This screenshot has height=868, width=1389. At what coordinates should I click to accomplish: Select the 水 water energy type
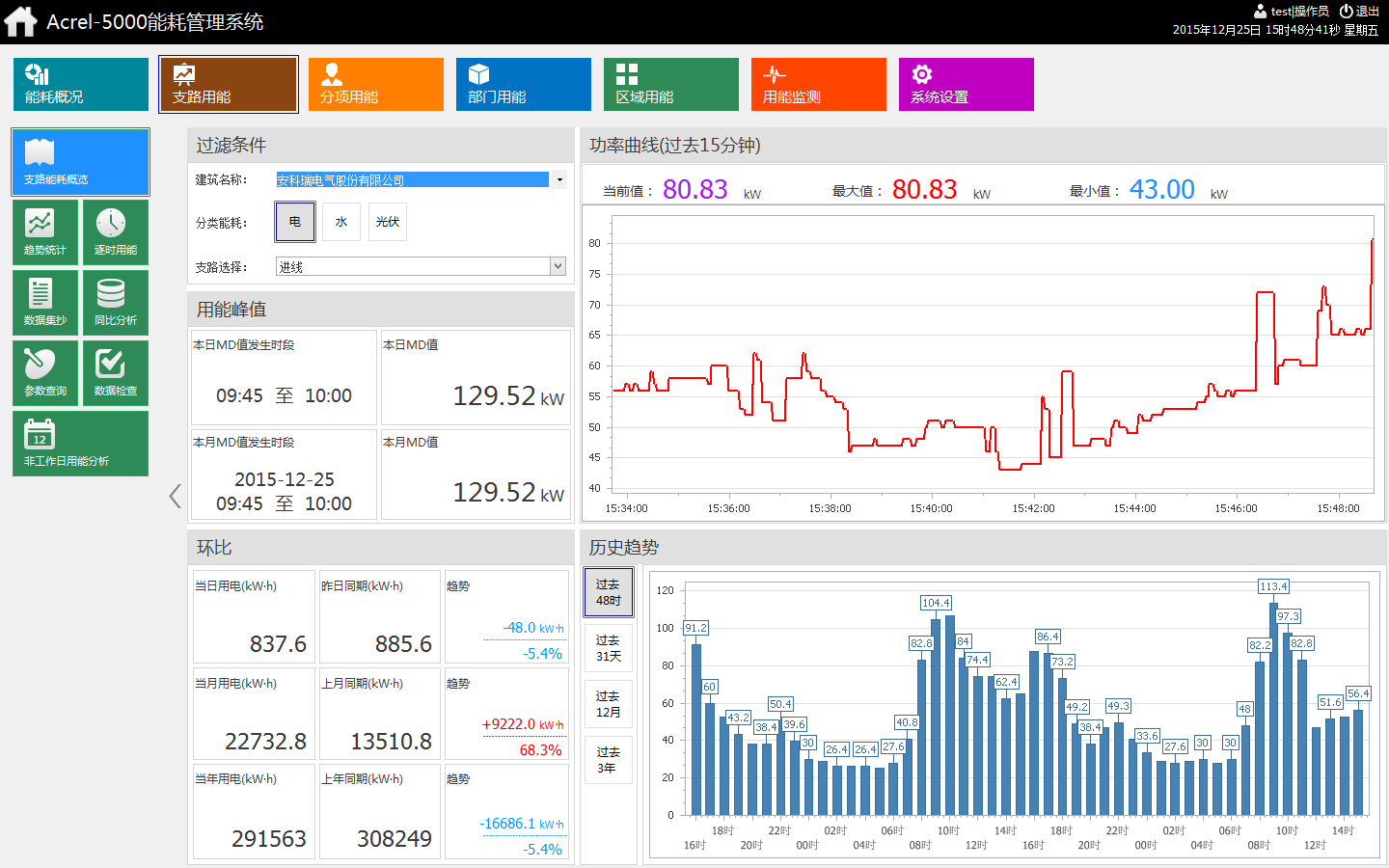[341, 222]
